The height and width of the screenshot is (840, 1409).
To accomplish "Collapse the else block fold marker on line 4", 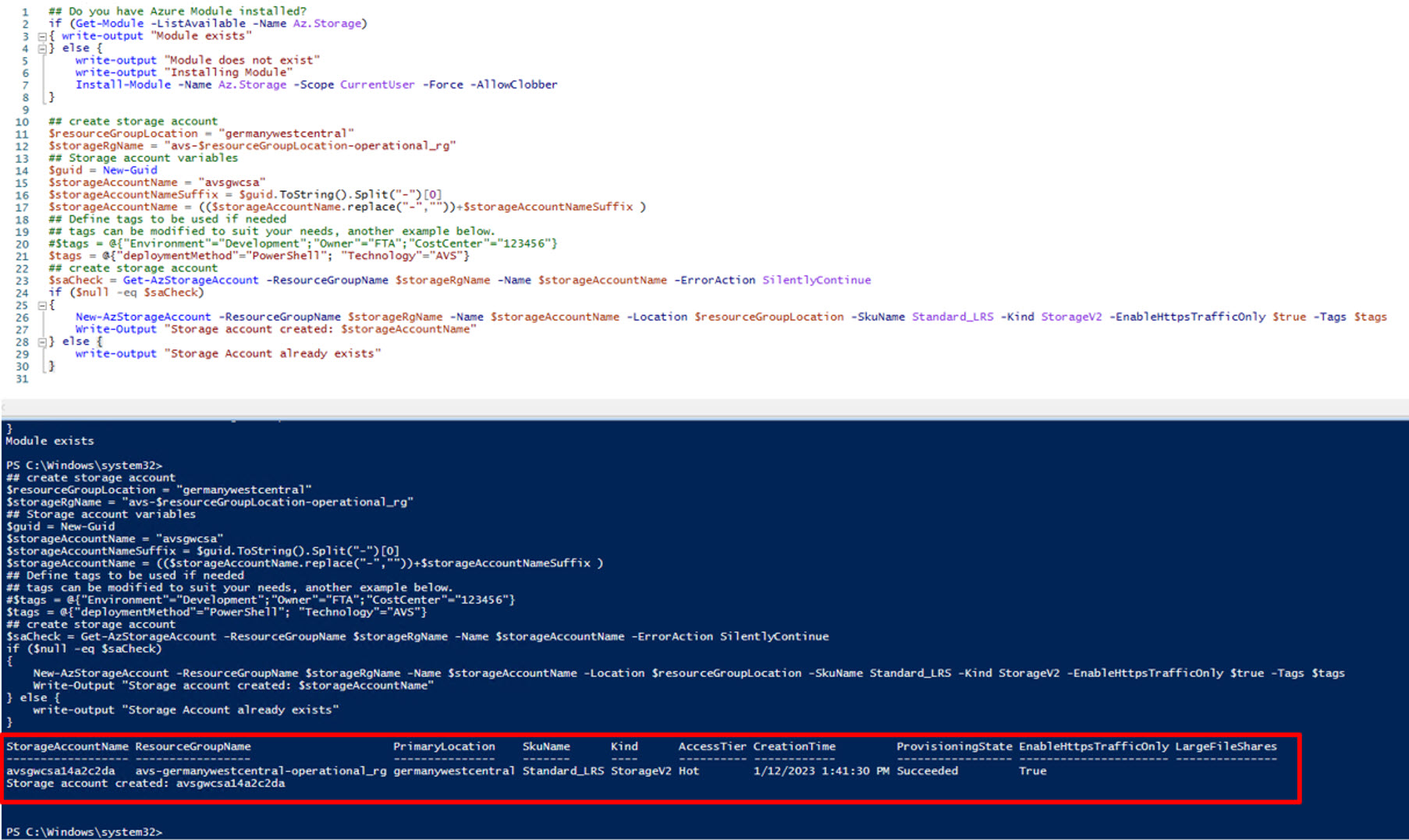I will pyautogui.click(x=42, y=48).
